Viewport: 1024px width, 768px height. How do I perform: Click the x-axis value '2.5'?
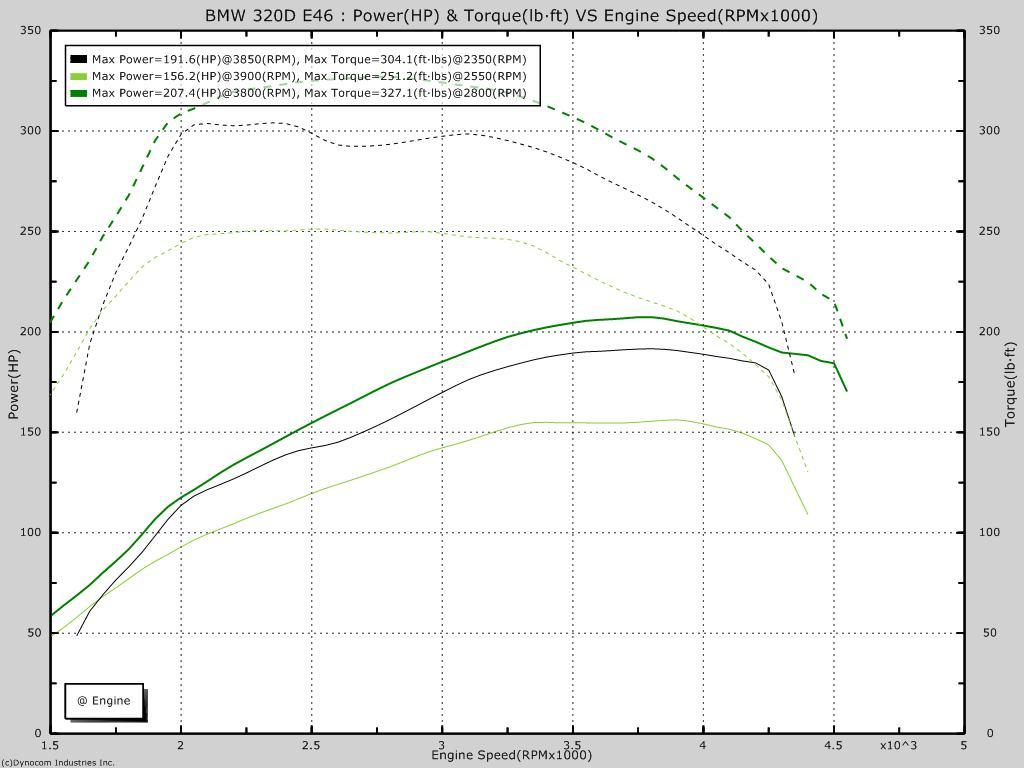click(x=312, y=745)
